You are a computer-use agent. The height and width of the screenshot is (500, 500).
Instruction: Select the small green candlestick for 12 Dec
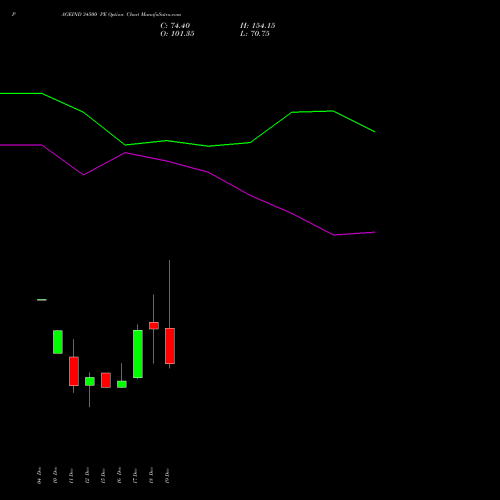pos(90,381)
